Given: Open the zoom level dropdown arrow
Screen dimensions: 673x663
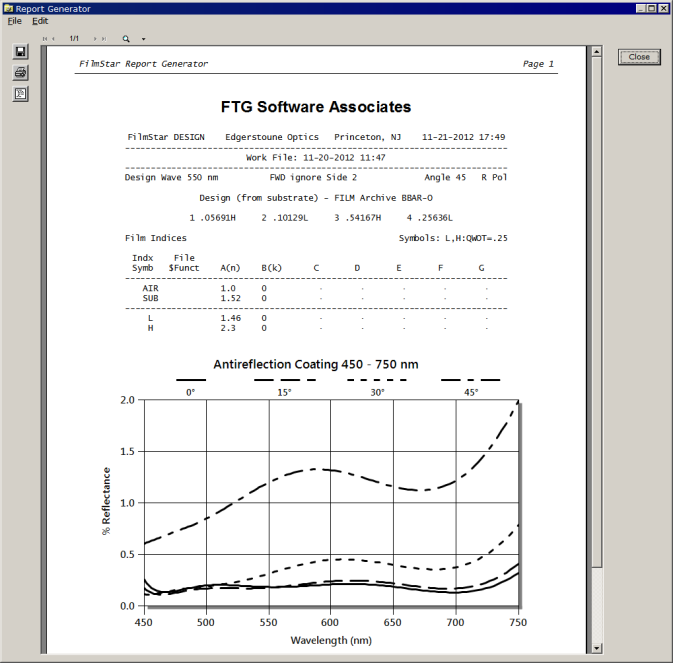Looking at the screenshot, I should coord(143,39).
